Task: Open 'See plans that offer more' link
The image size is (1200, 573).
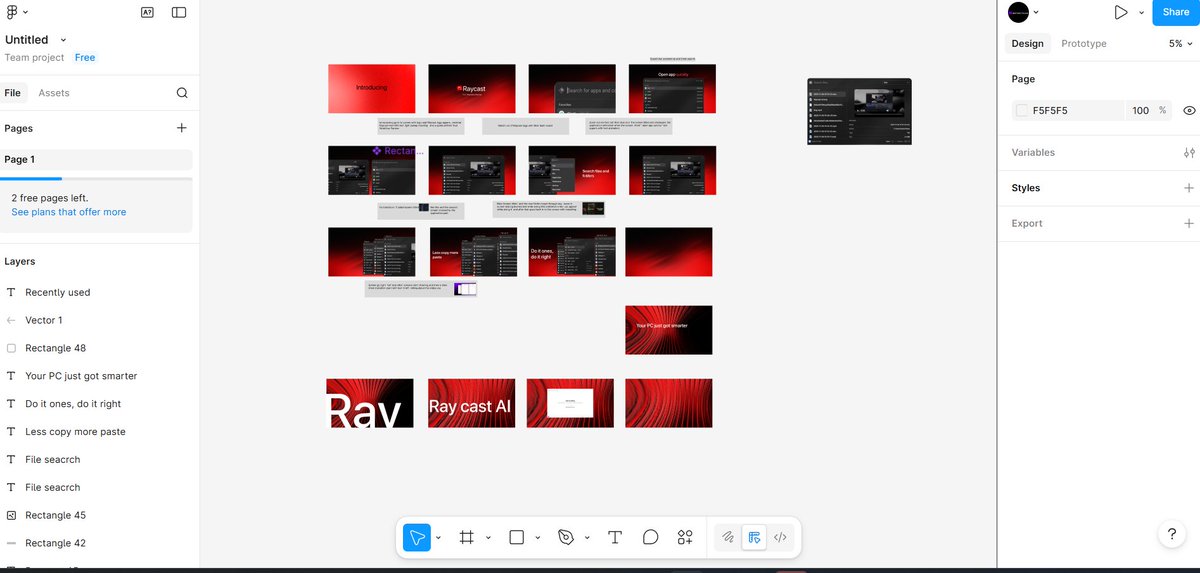Action: pos(69,212)
